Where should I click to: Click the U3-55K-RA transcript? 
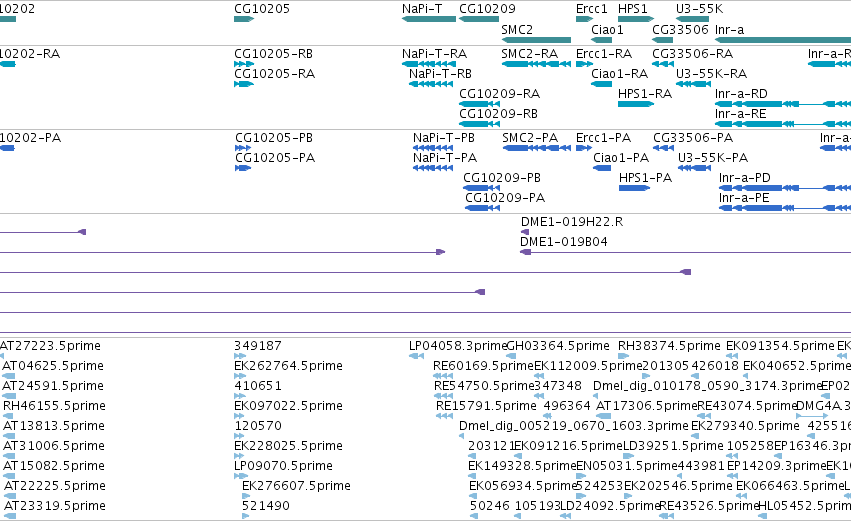click(694, 84)
